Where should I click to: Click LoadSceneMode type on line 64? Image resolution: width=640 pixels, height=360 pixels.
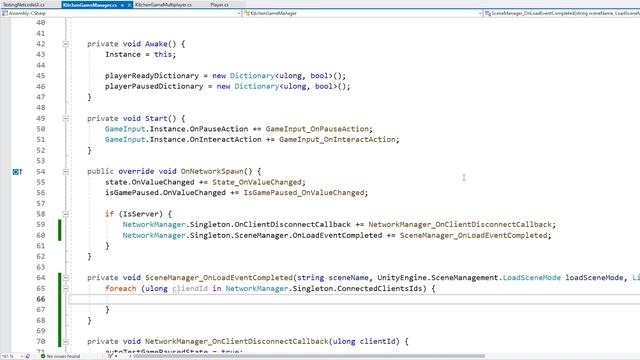[531, 278]
